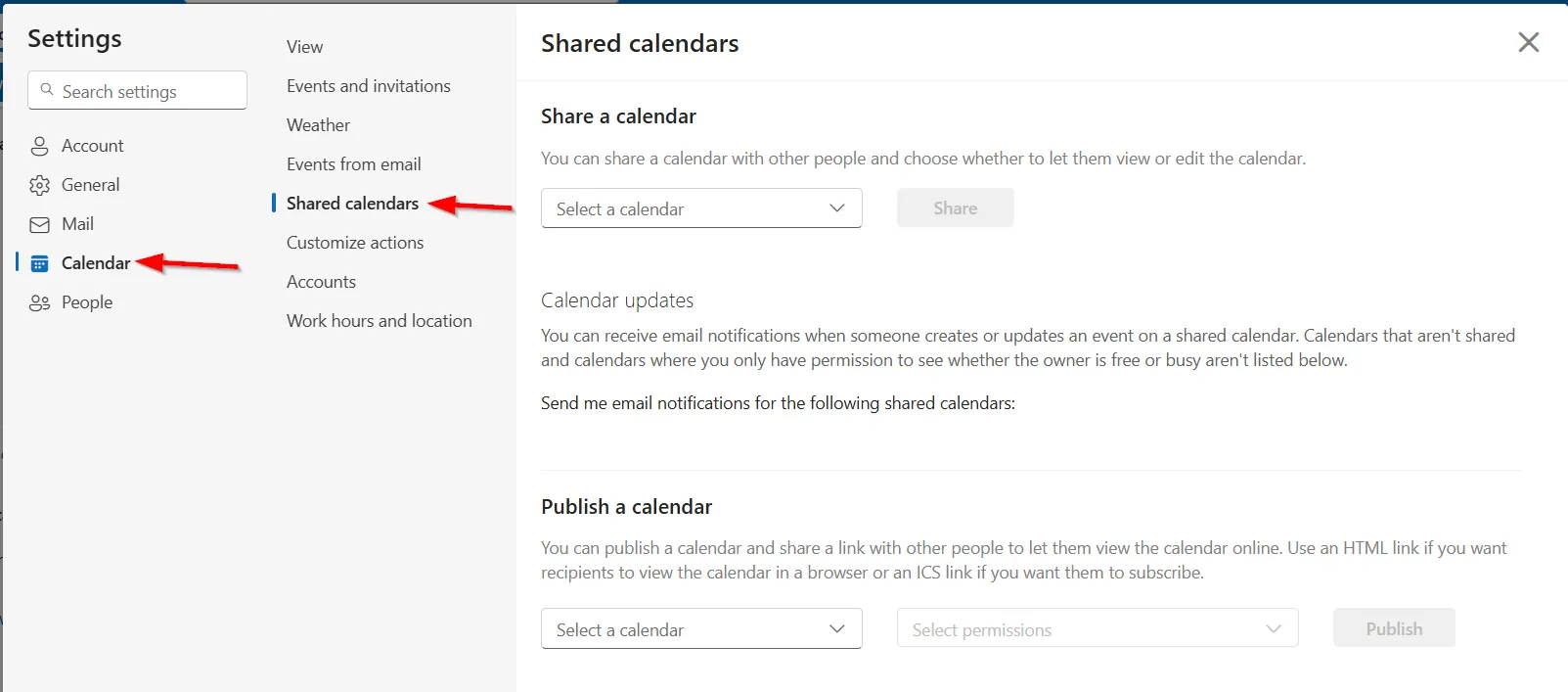Open the Accounts section
This screenshot has width=1568, height=692.
click(321, 281)
